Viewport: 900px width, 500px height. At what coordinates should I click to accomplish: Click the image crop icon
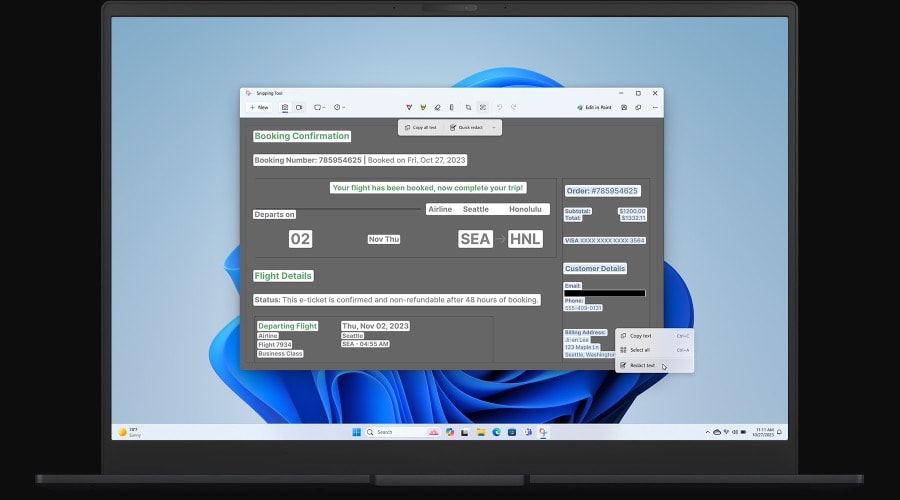(468, 107)
